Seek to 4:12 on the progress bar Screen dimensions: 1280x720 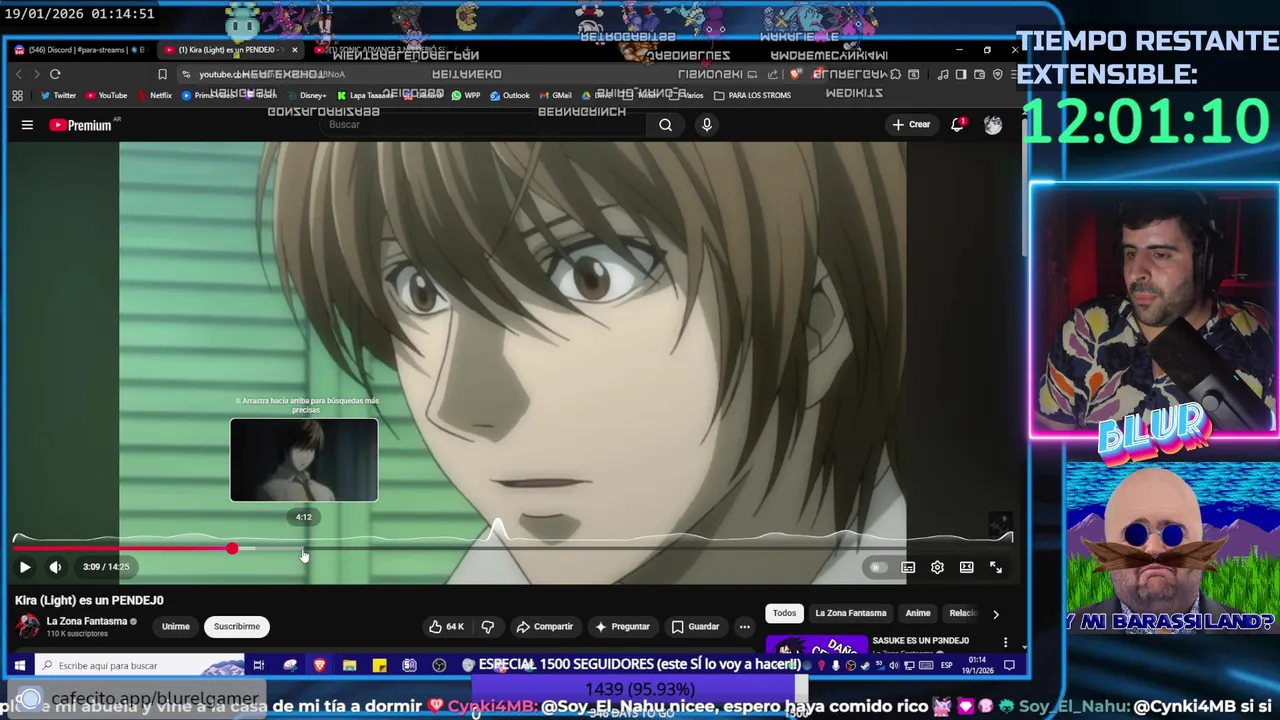click(304, 549)
